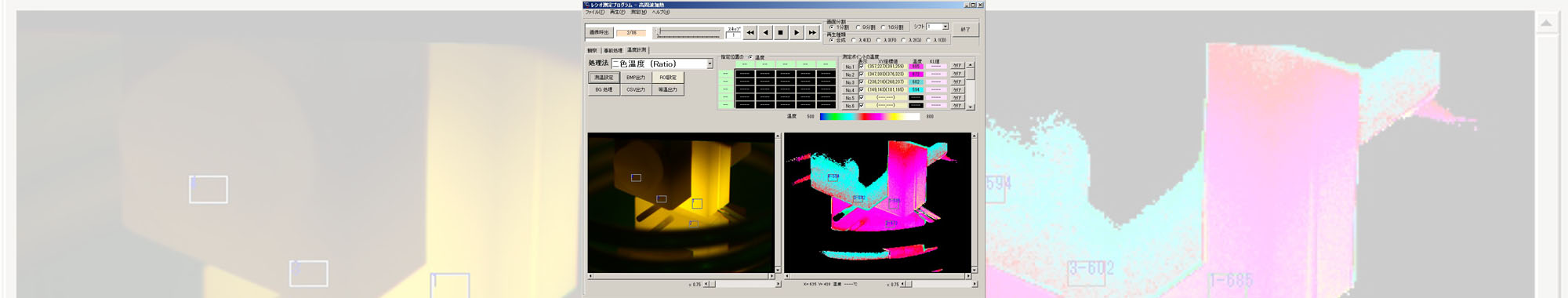Click the No.1 measurement point button
Viewport: 1568px width, 298px height.
[850, 67]
